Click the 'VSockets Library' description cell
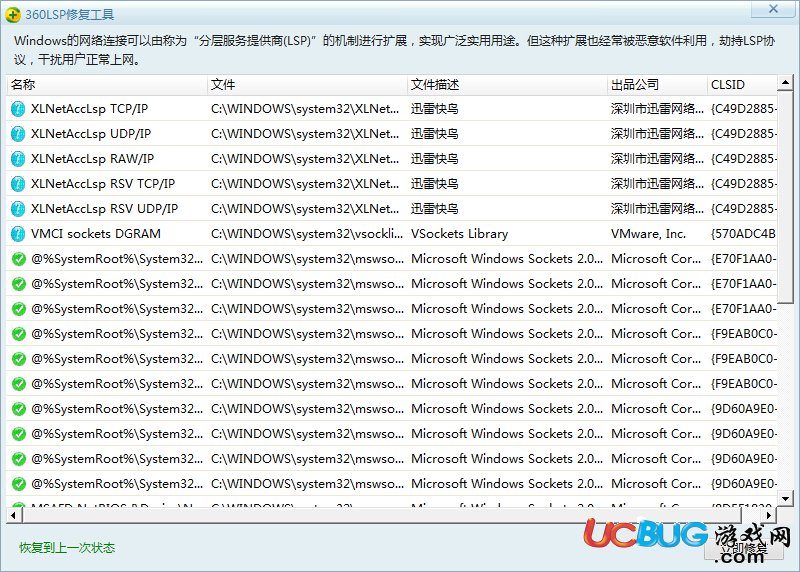The height and width of the screenshot is (572, 800). click(459, 234)
